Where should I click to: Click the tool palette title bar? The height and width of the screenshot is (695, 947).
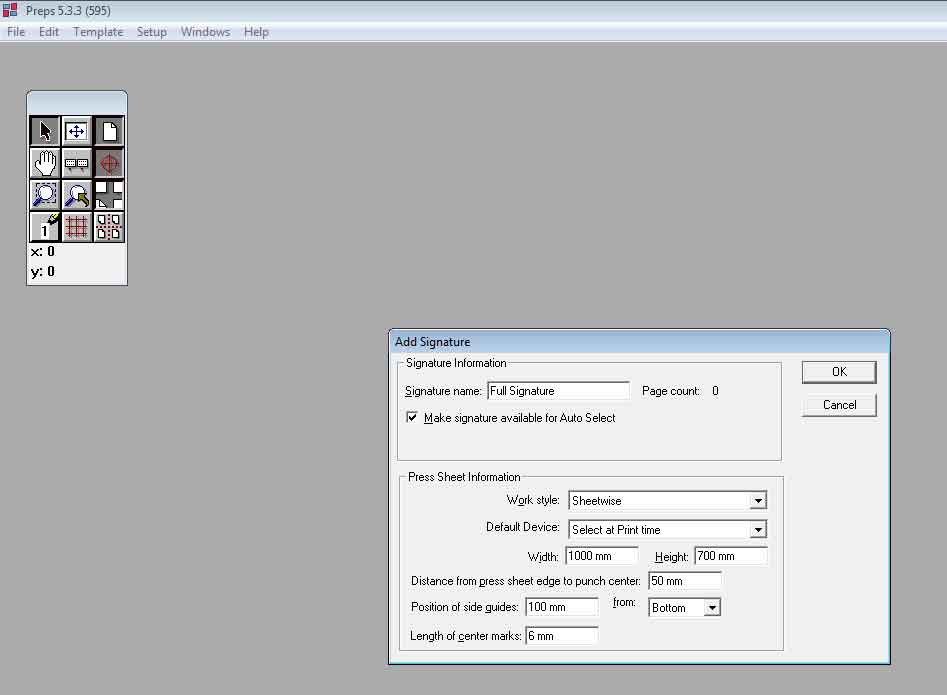pos(77,102)
